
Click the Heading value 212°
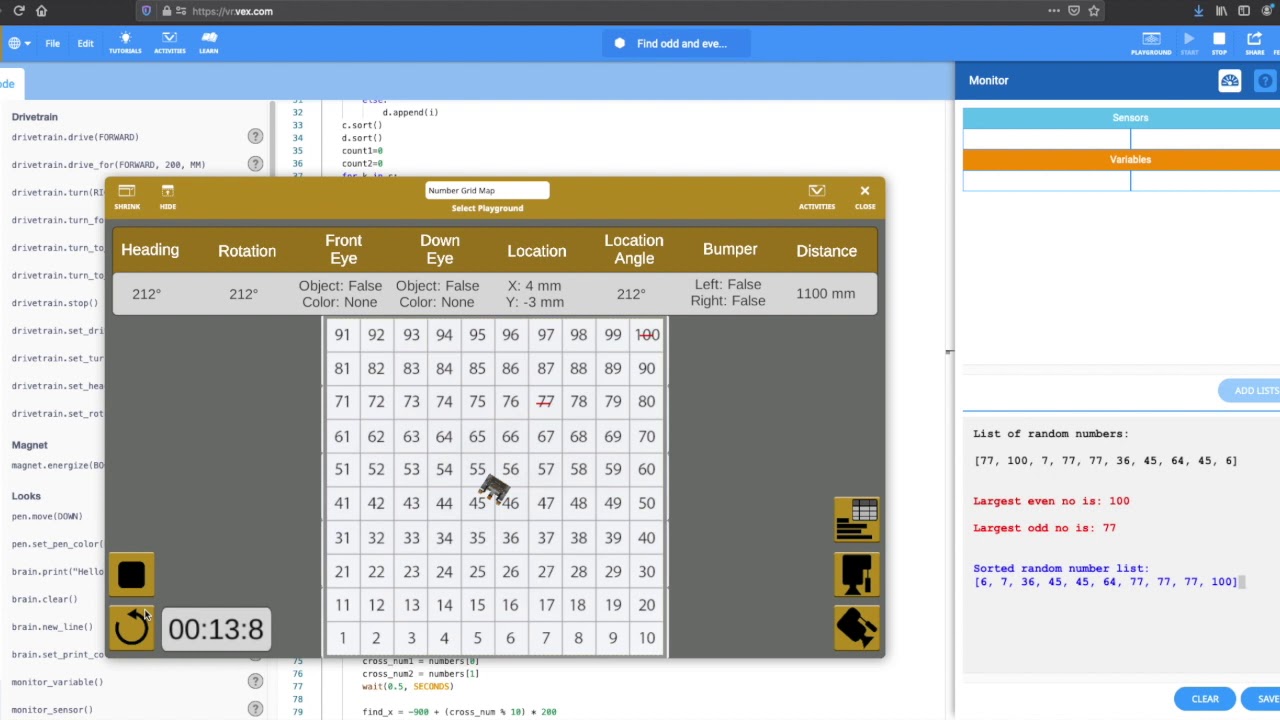(x=146, y=294)
